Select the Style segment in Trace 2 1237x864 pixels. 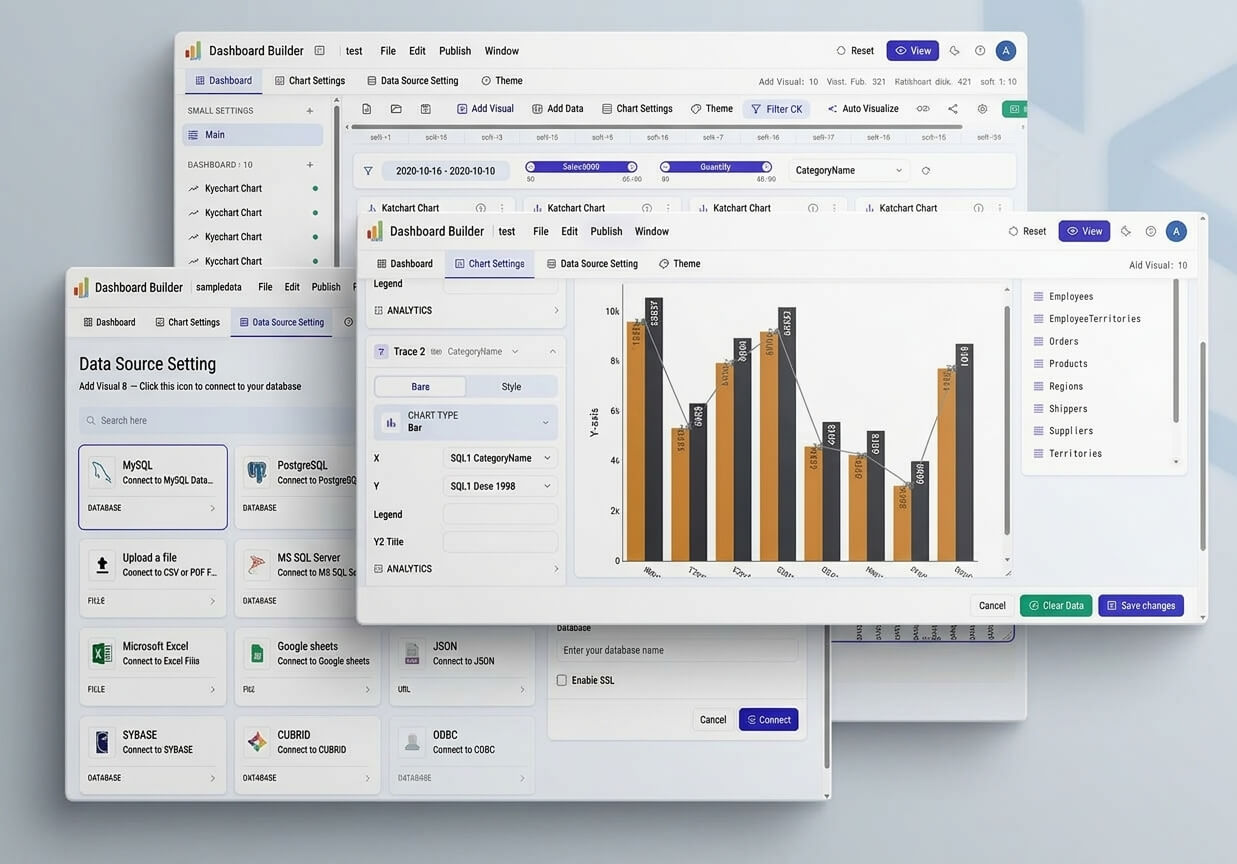click(511, 387)
